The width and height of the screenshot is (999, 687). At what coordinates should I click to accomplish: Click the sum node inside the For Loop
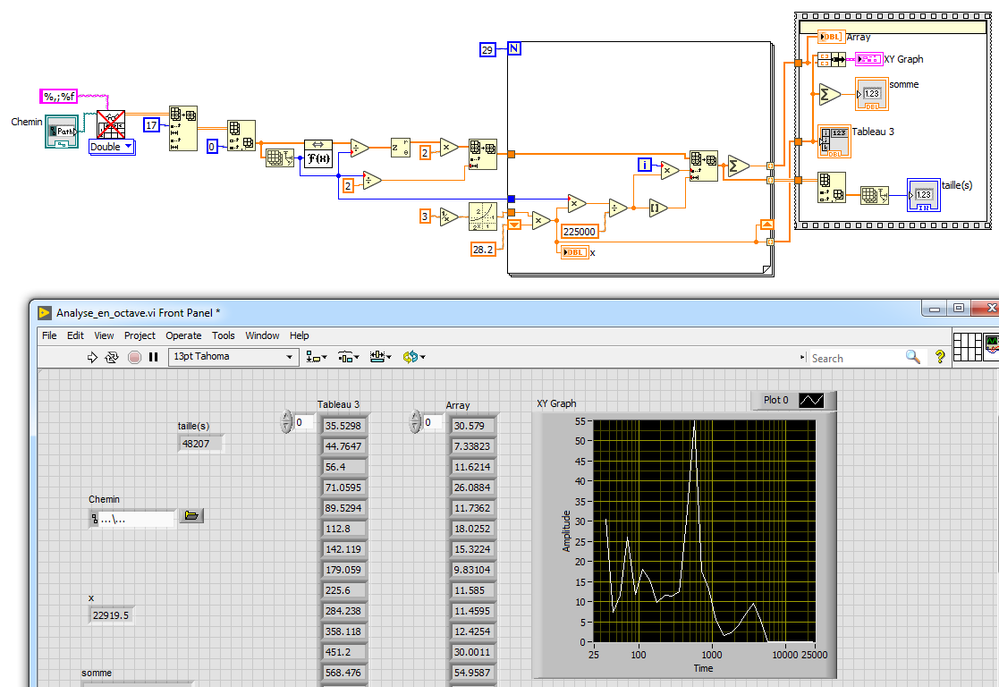[738, 166]
